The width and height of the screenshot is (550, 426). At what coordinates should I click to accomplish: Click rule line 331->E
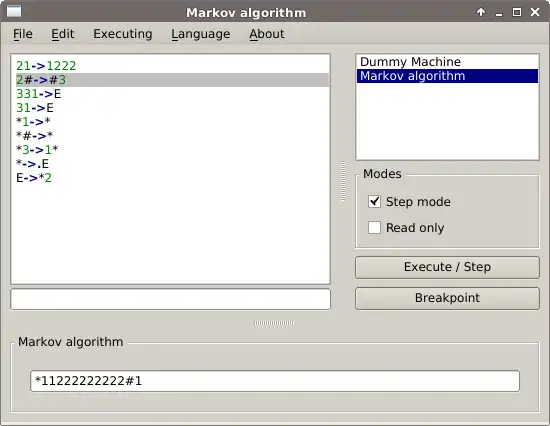point(39,94)
